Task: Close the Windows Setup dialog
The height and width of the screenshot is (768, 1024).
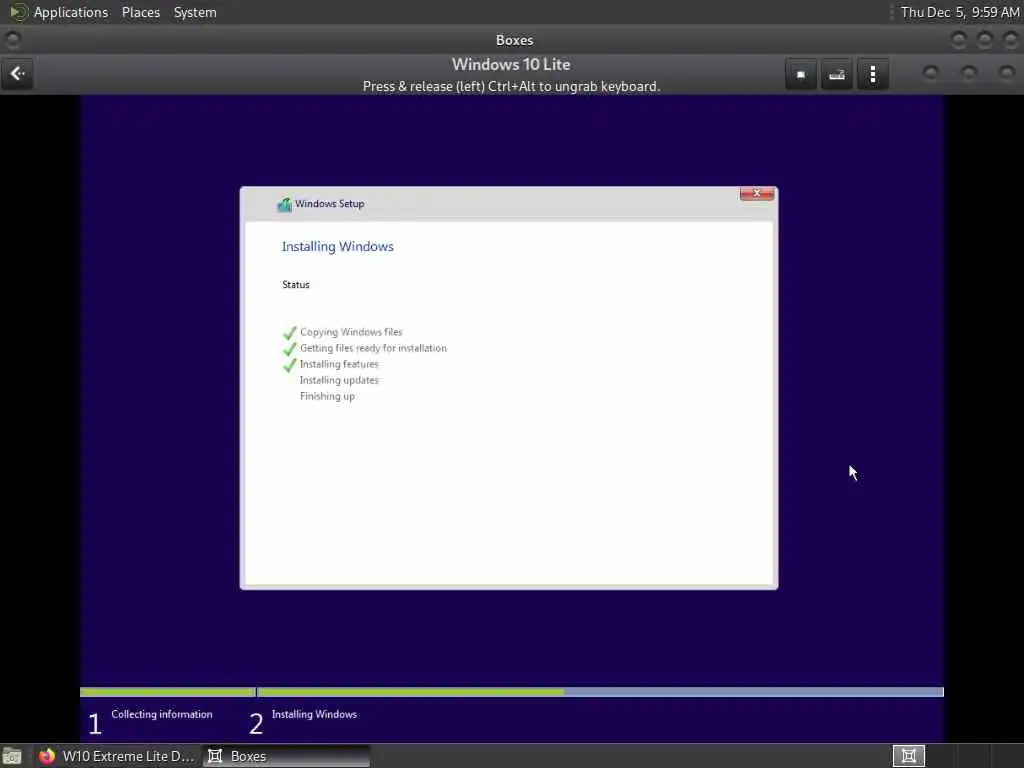Action: (757, 193)
